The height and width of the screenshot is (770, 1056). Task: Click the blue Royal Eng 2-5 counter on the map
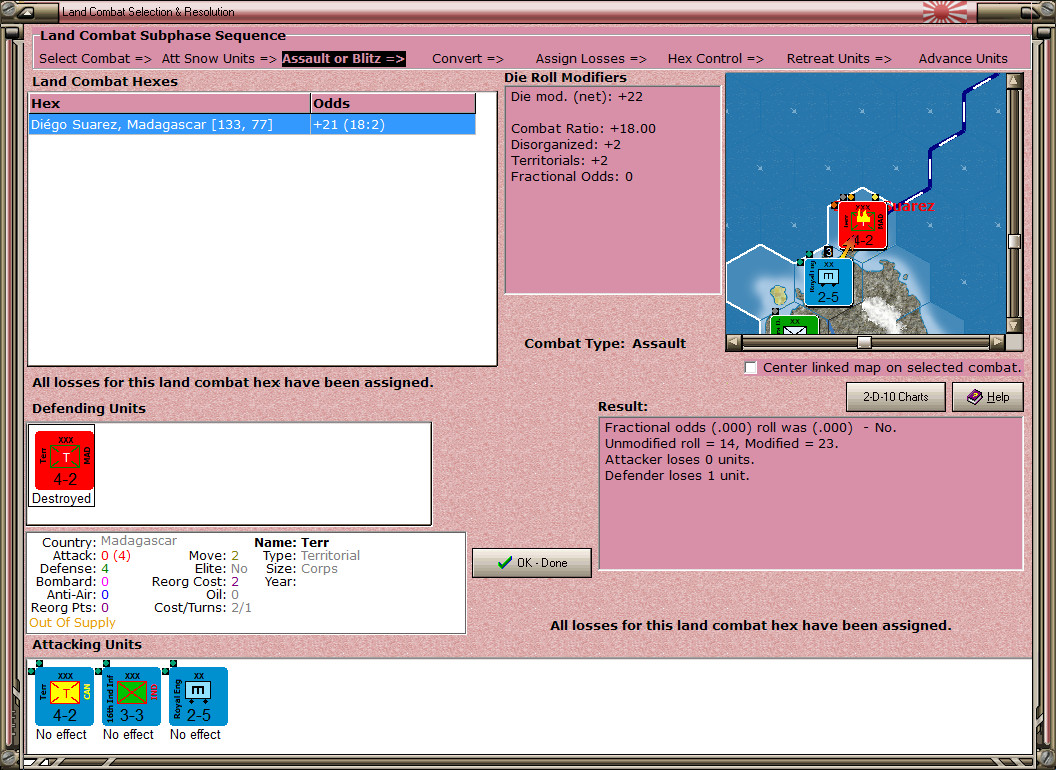click(x=828, y=282)
